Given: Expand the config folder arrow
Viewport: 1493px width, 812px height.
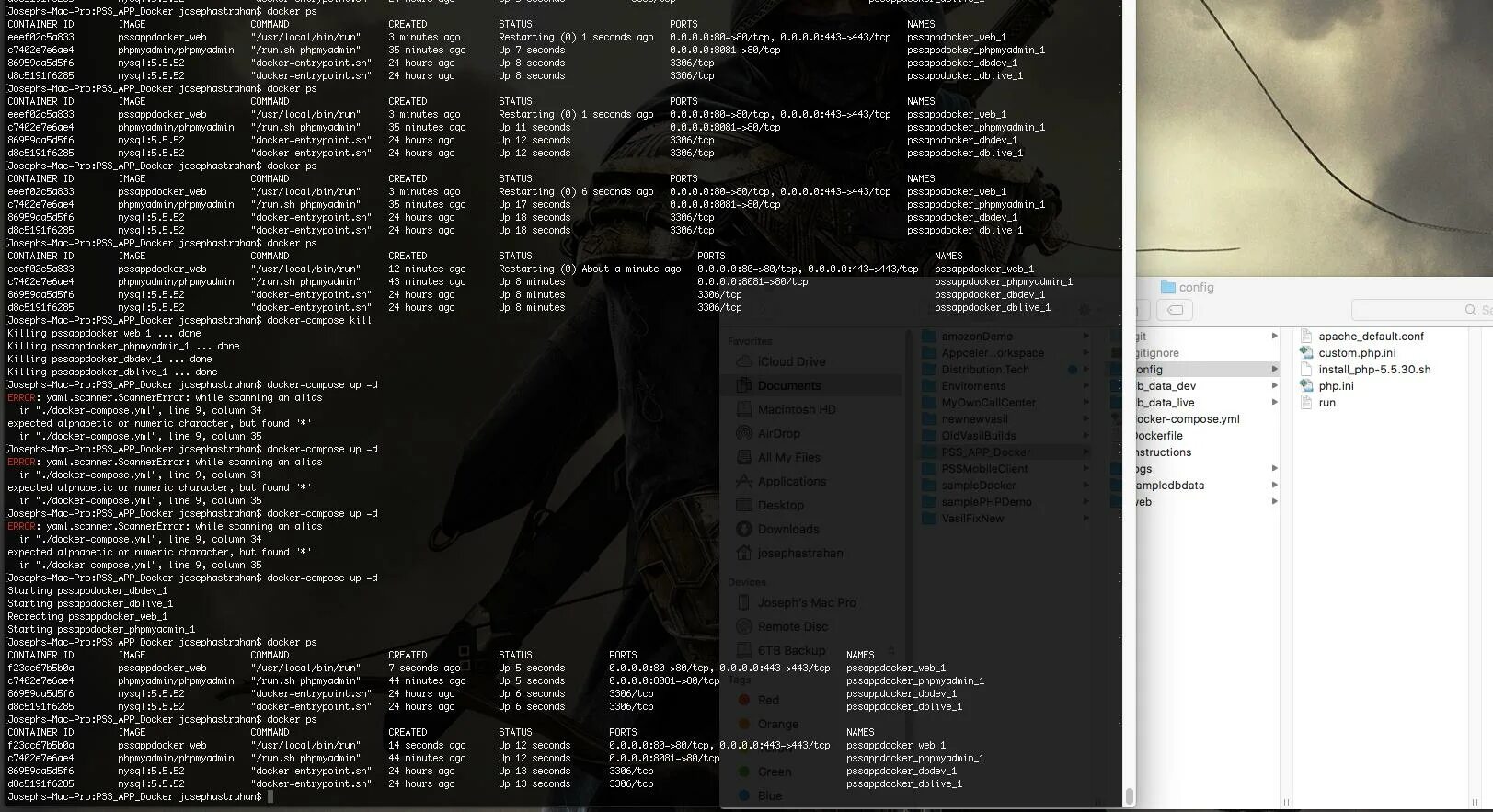Looking at the screenshot, I should point(1274,370).
